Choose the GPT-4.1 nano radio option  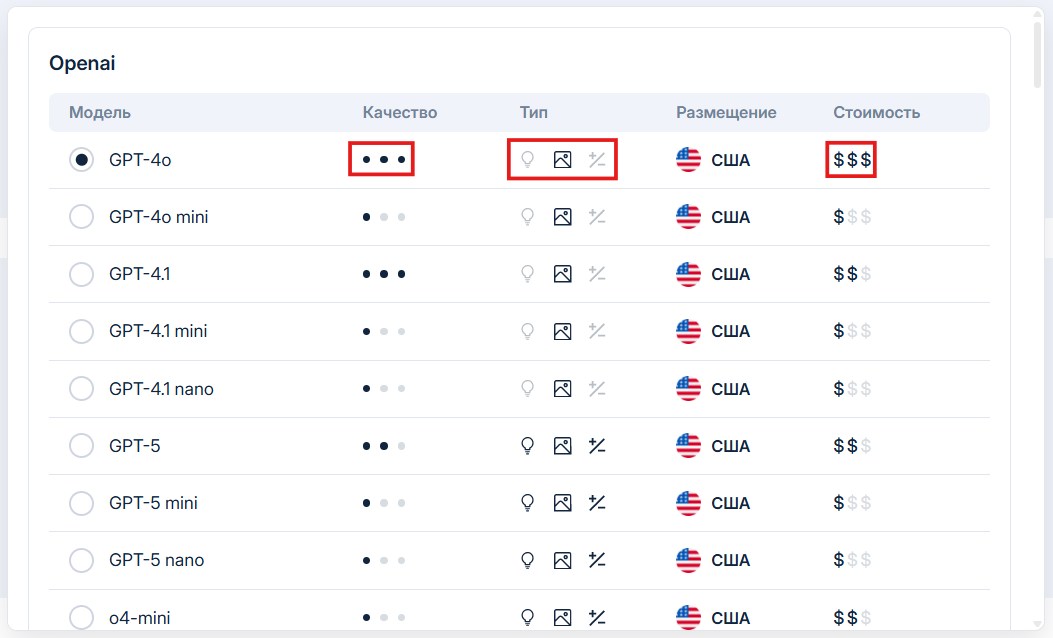[x=81, y=389]
